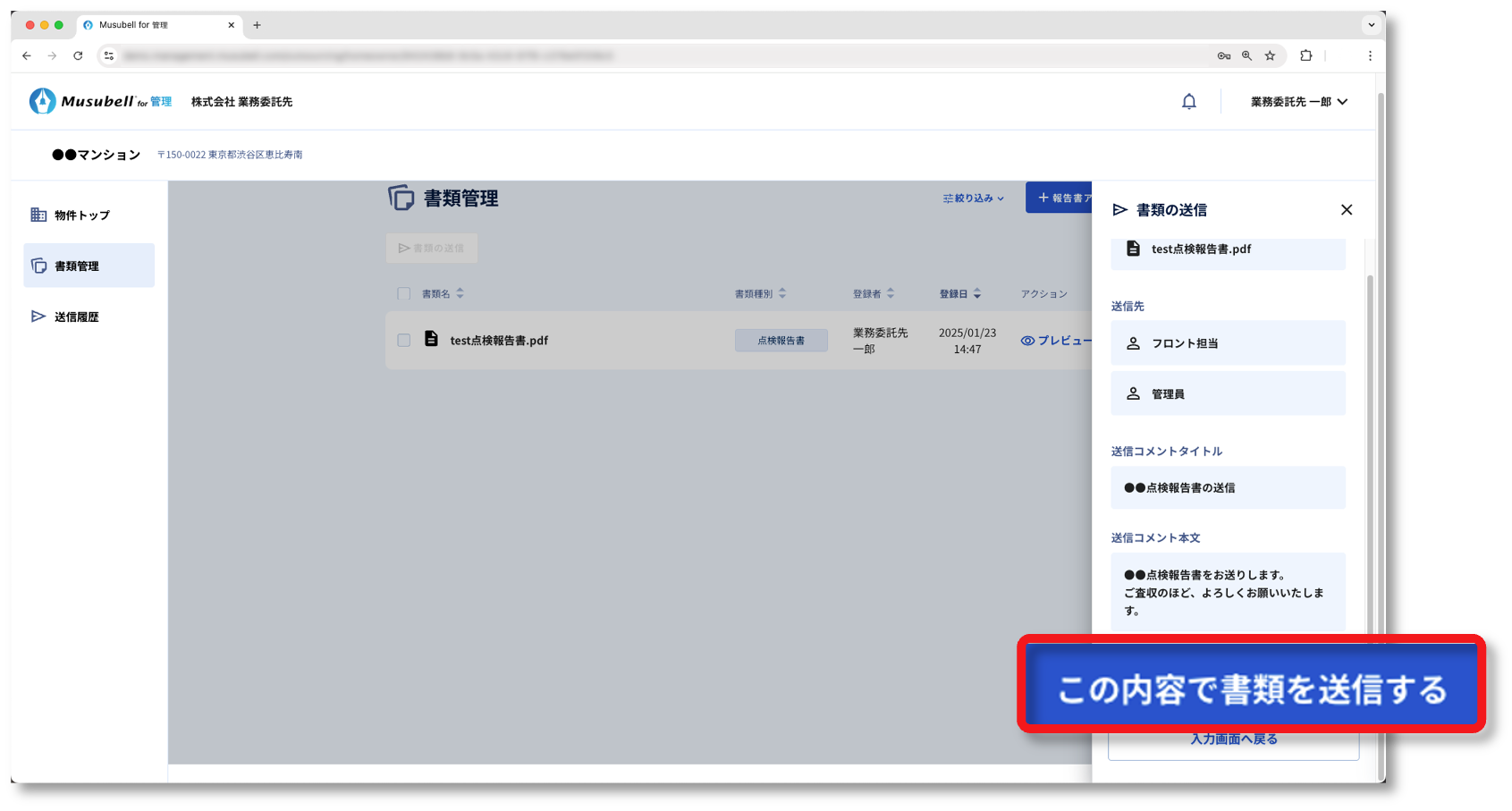Click the browser extensions puzzle icon
The height and width of the screenshot is (811, 1512).
tap(1305, 55)
